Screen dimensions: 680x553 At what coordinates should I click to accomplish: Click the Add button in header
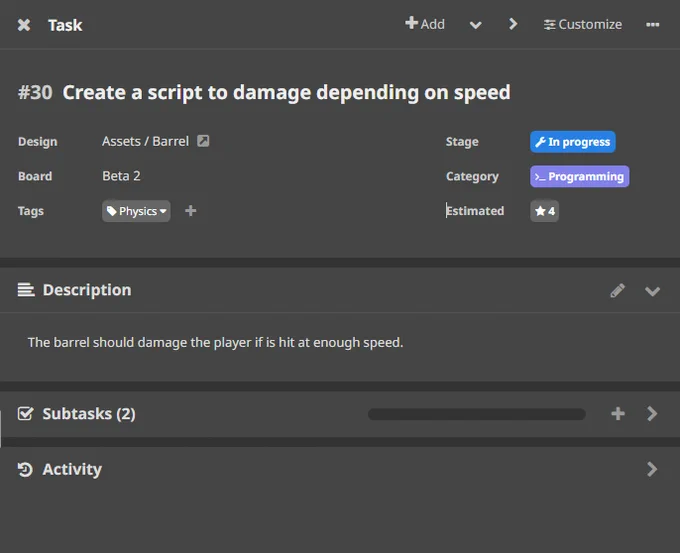coord(425,24)
